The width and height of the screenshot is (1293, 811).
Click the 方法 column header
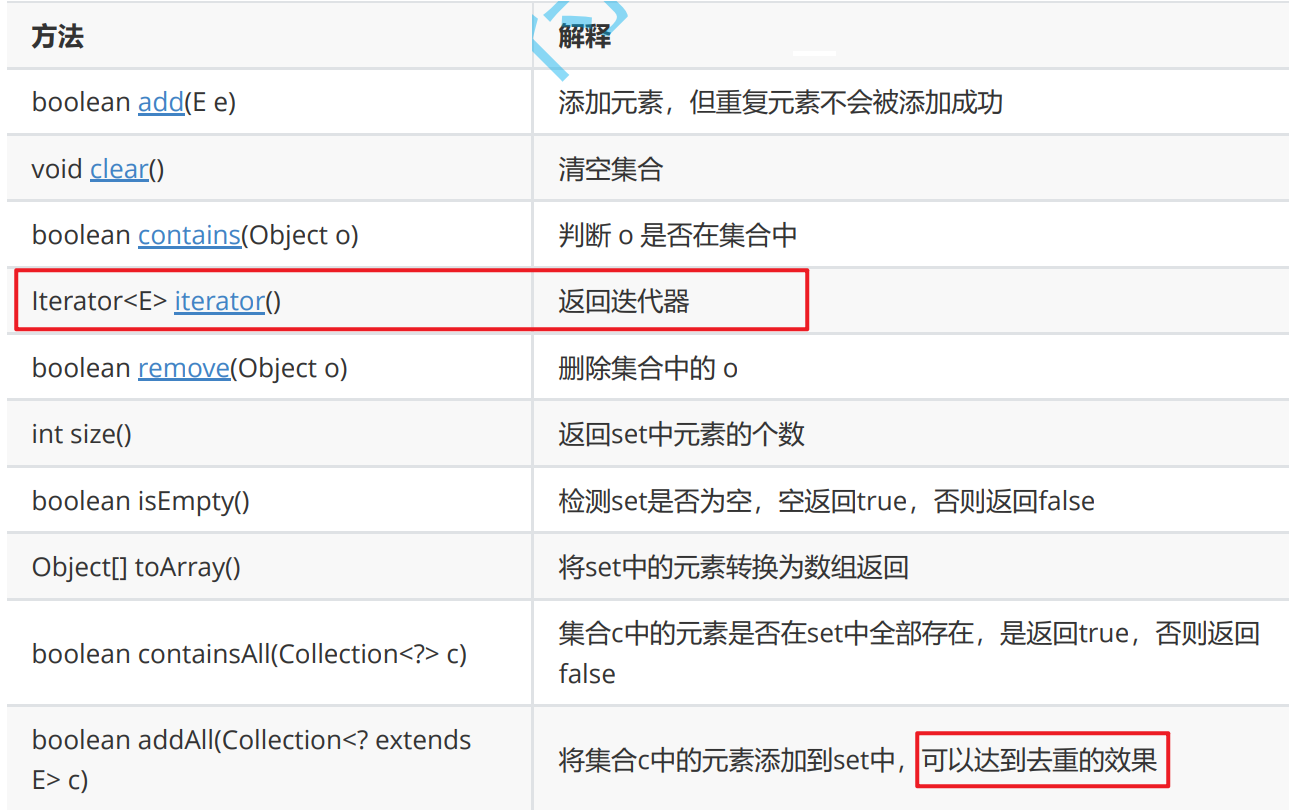tap(58, 37)
